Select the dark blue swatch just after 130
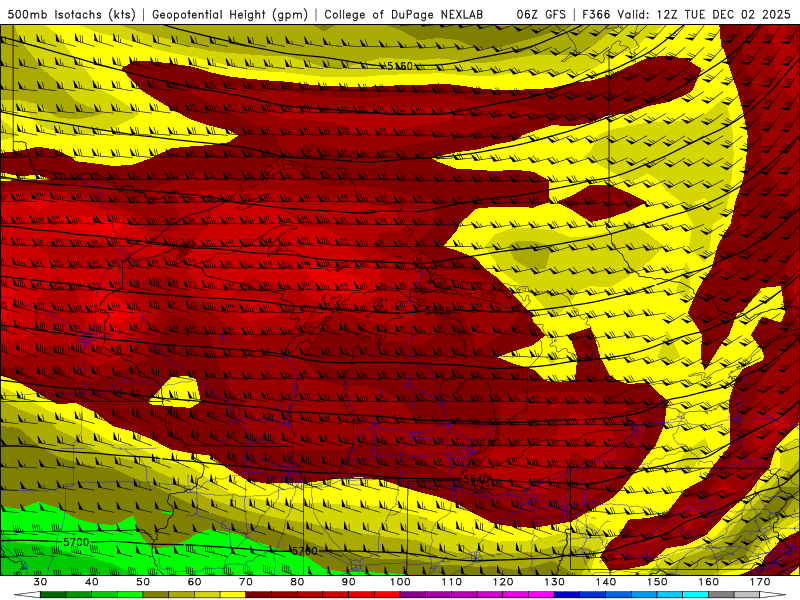800x600 pixels. 567,595
